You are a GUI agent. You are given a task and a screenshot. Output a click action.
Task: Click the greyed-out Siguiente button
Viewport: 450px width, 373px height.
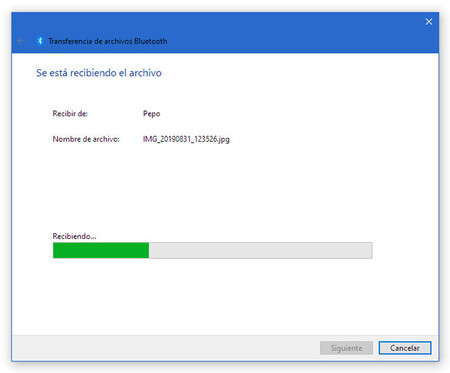click(x=346, y=348)
